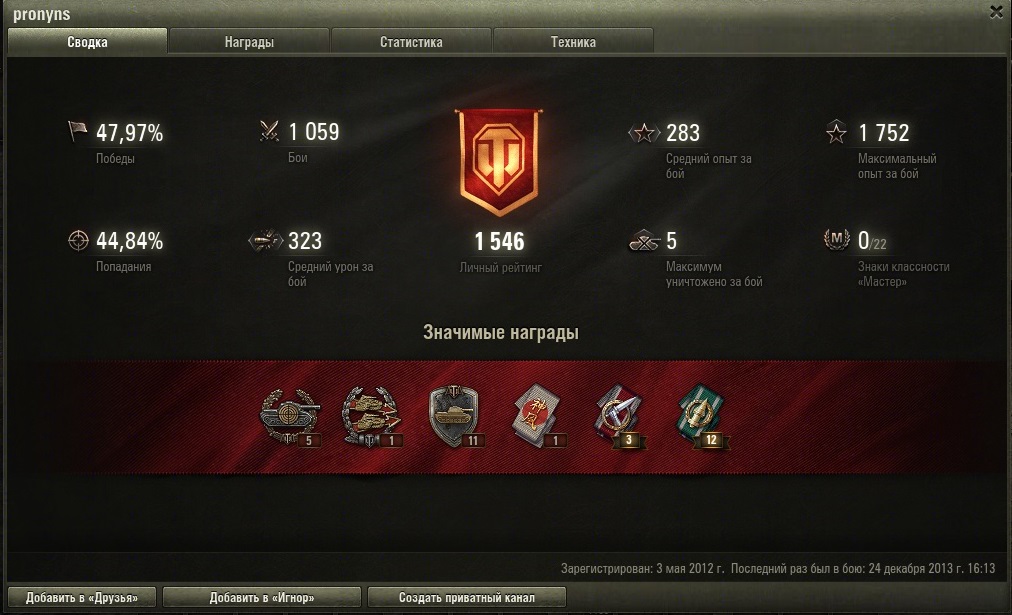Open the Техника tab
Viewport: 1012px width, 615px height.
[x=573, y=42]
